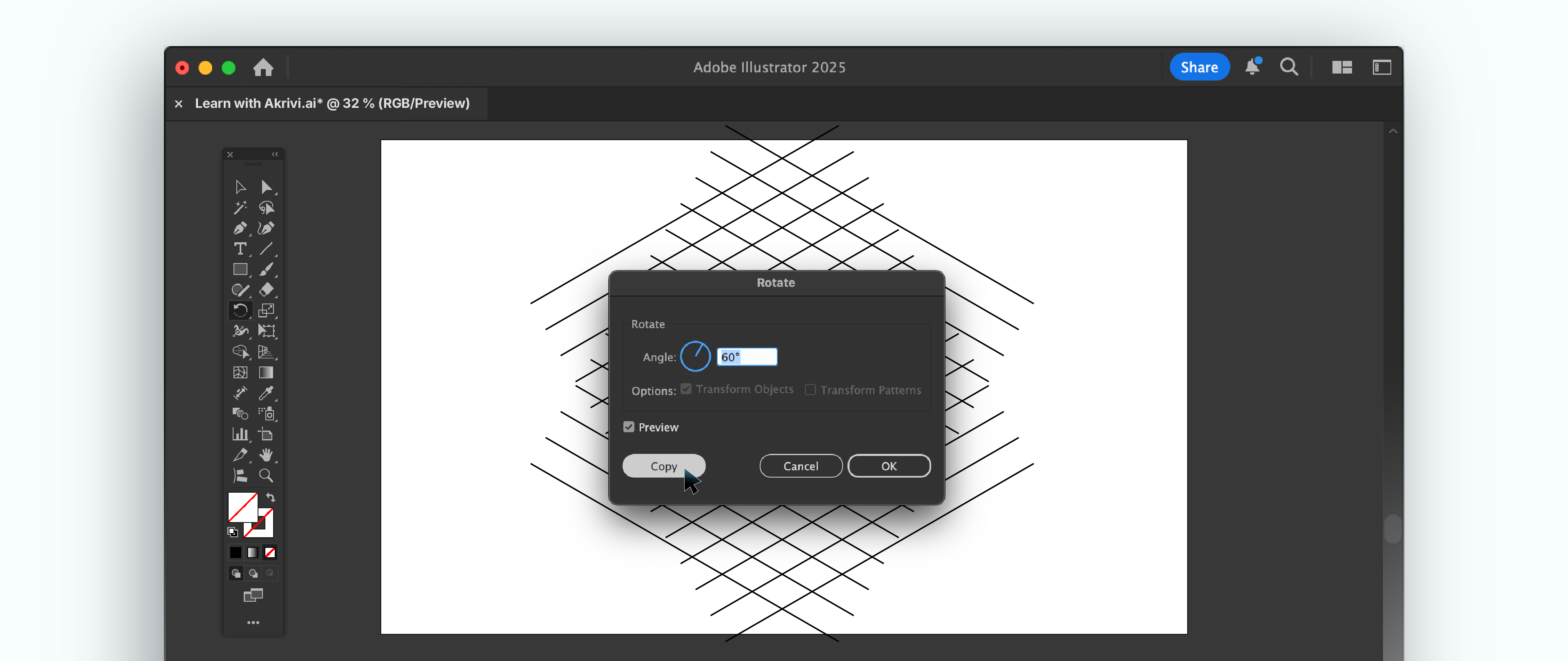Image resolution: width=1568 pixels, height=661 pixels.
Task: Open the Switch Workspace icon
Action: 1382,67
